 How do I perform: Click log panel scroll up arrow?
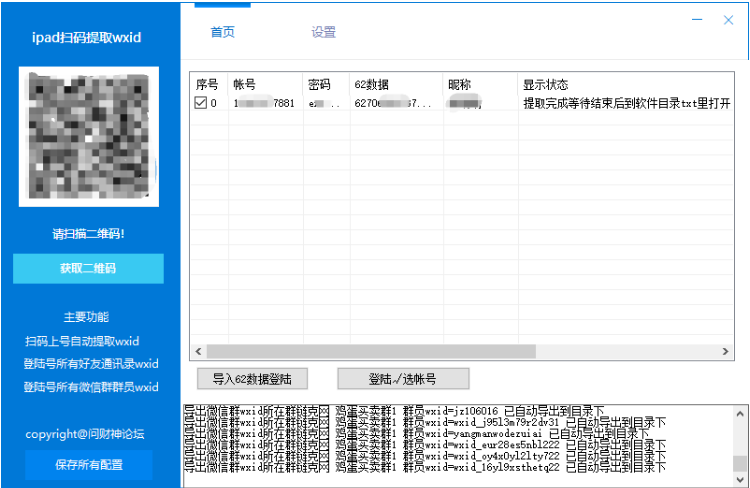coord(740,413)
